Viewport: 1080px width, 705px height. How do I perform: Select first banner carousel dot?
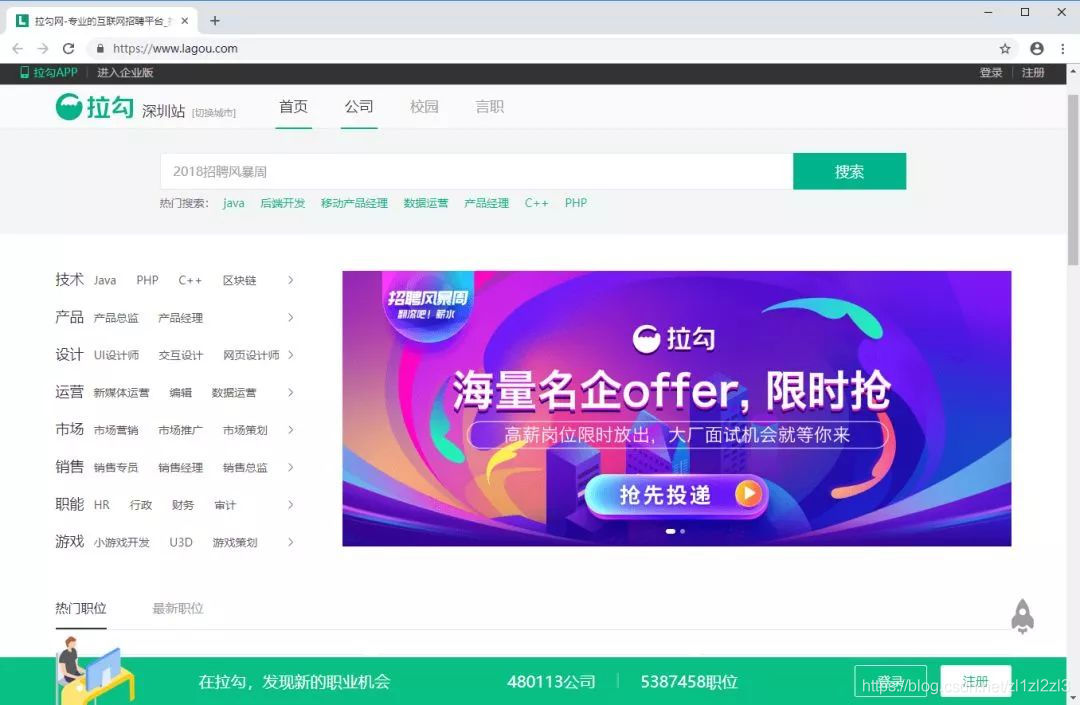tap(670, 532)
